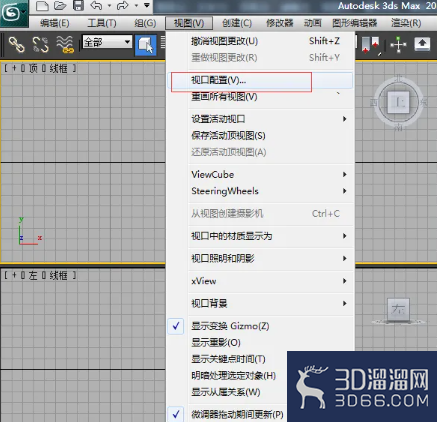Click the 西 compass label on ViewCube ring
The image size is (437, 422).
pos(374,102)
